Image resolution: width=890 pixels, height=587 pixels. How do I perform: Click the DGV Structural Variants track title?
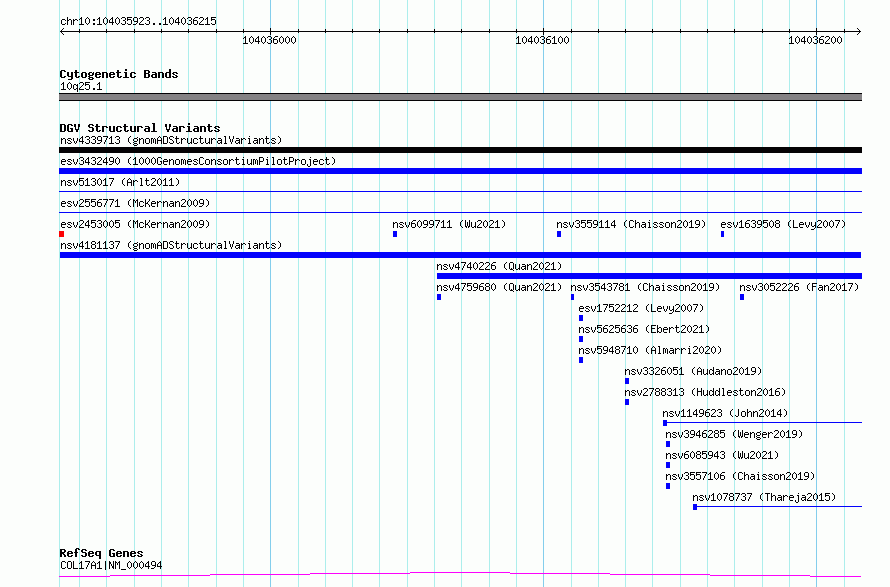coord(140,128)
